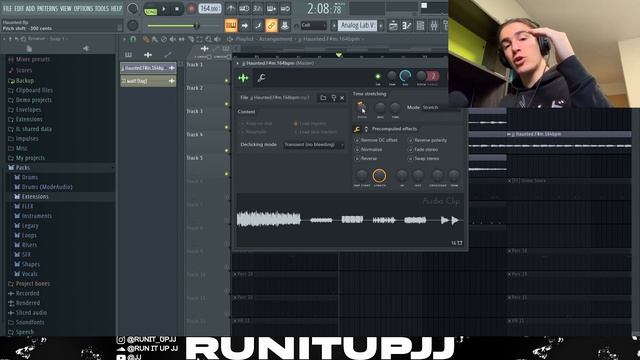Click the time stretching pitch knob

point(362,108)
